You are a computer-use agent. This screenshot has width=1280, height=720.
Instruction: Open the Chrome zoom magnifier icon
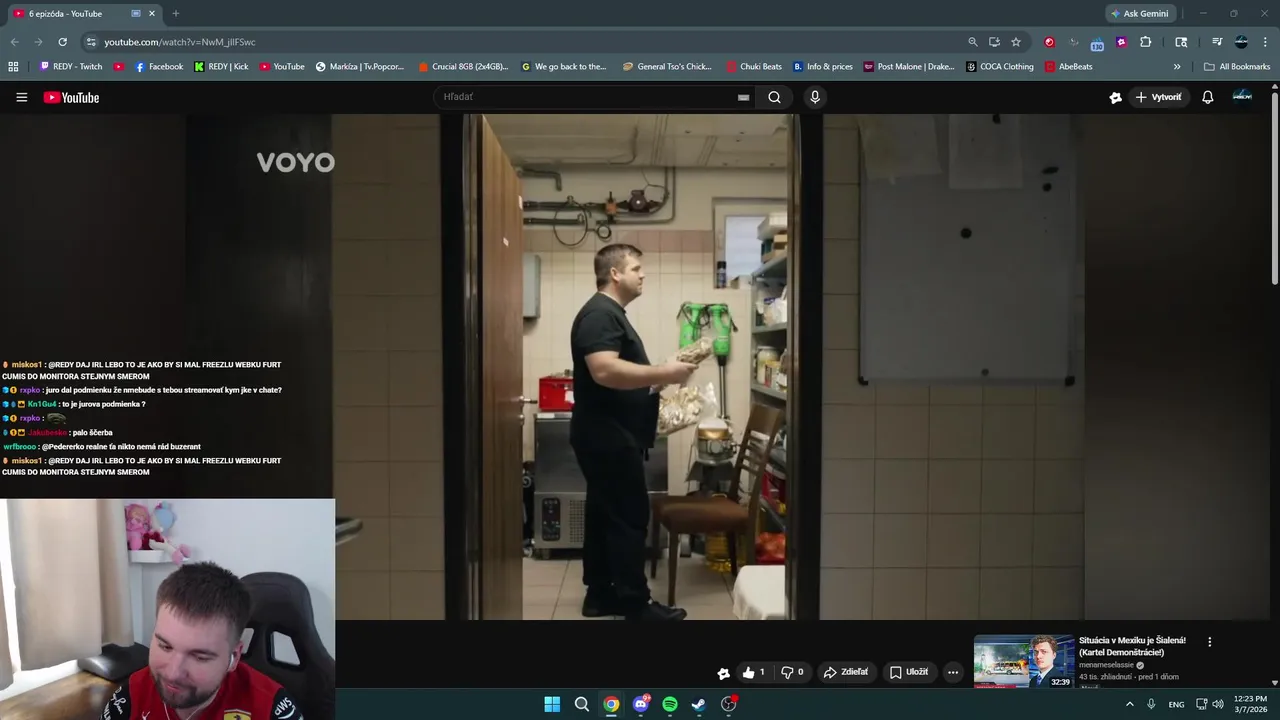(972, 42)
